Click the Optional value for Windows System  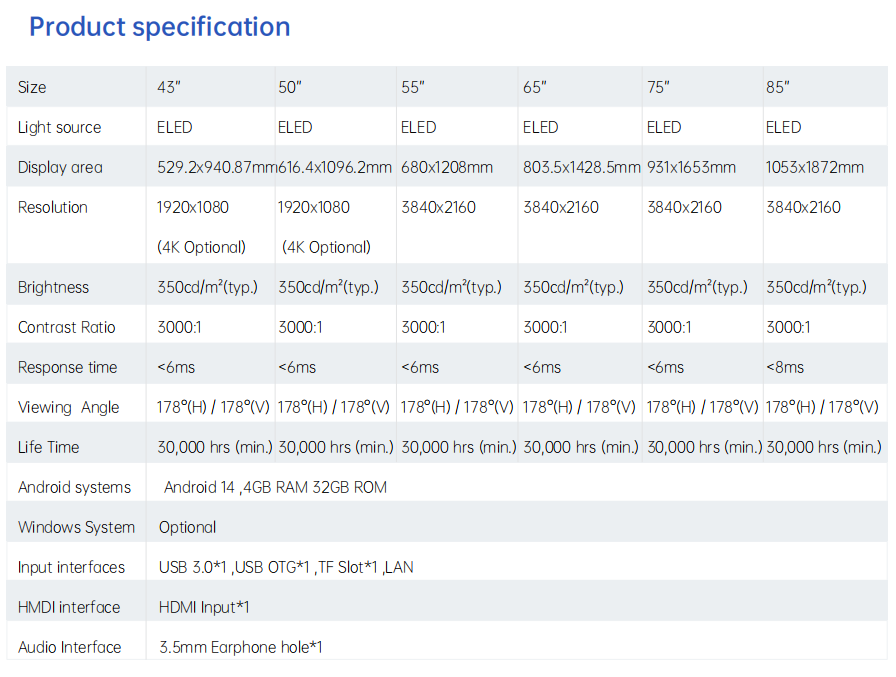coord(187,527)
